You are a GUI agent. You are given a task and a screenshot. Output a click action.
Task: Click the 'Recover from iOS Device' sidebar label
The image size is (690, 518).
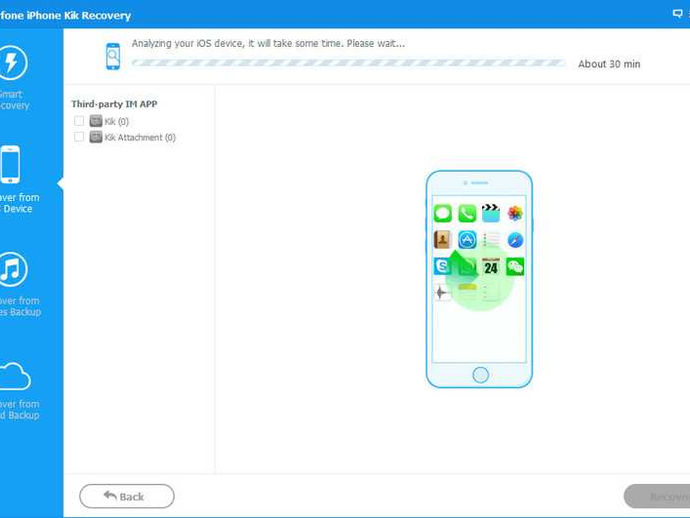[19, 203]
